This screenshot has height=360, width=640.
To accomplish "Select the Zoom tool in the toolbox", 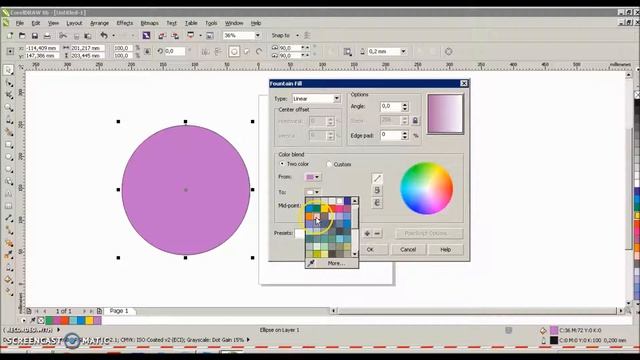I will 8,108.
